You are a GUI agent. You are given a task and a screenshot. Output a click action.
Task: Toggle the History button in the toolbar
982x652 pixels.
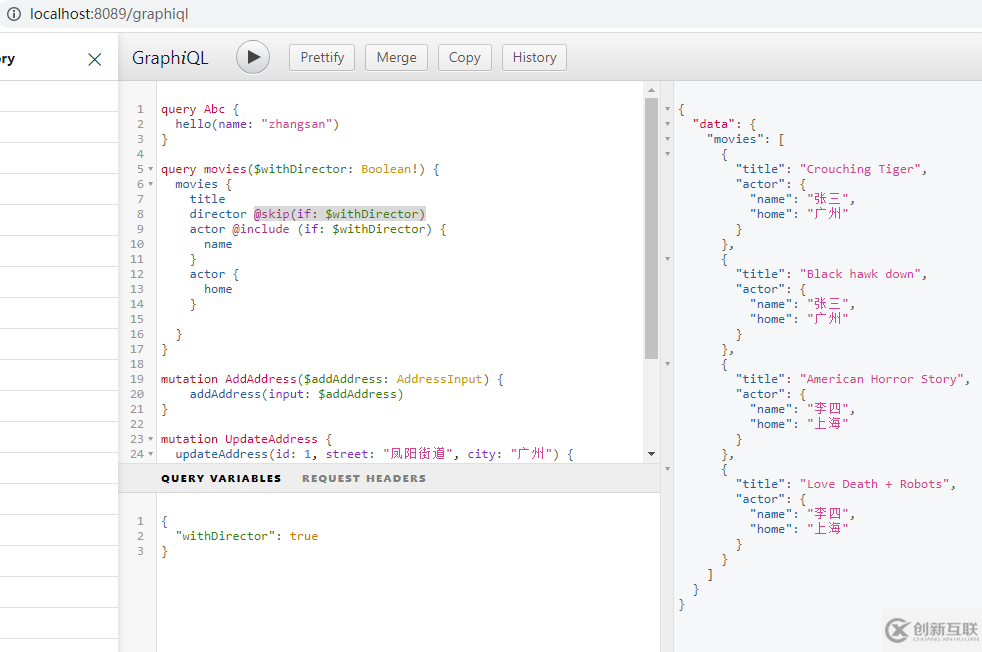(534, 57)
